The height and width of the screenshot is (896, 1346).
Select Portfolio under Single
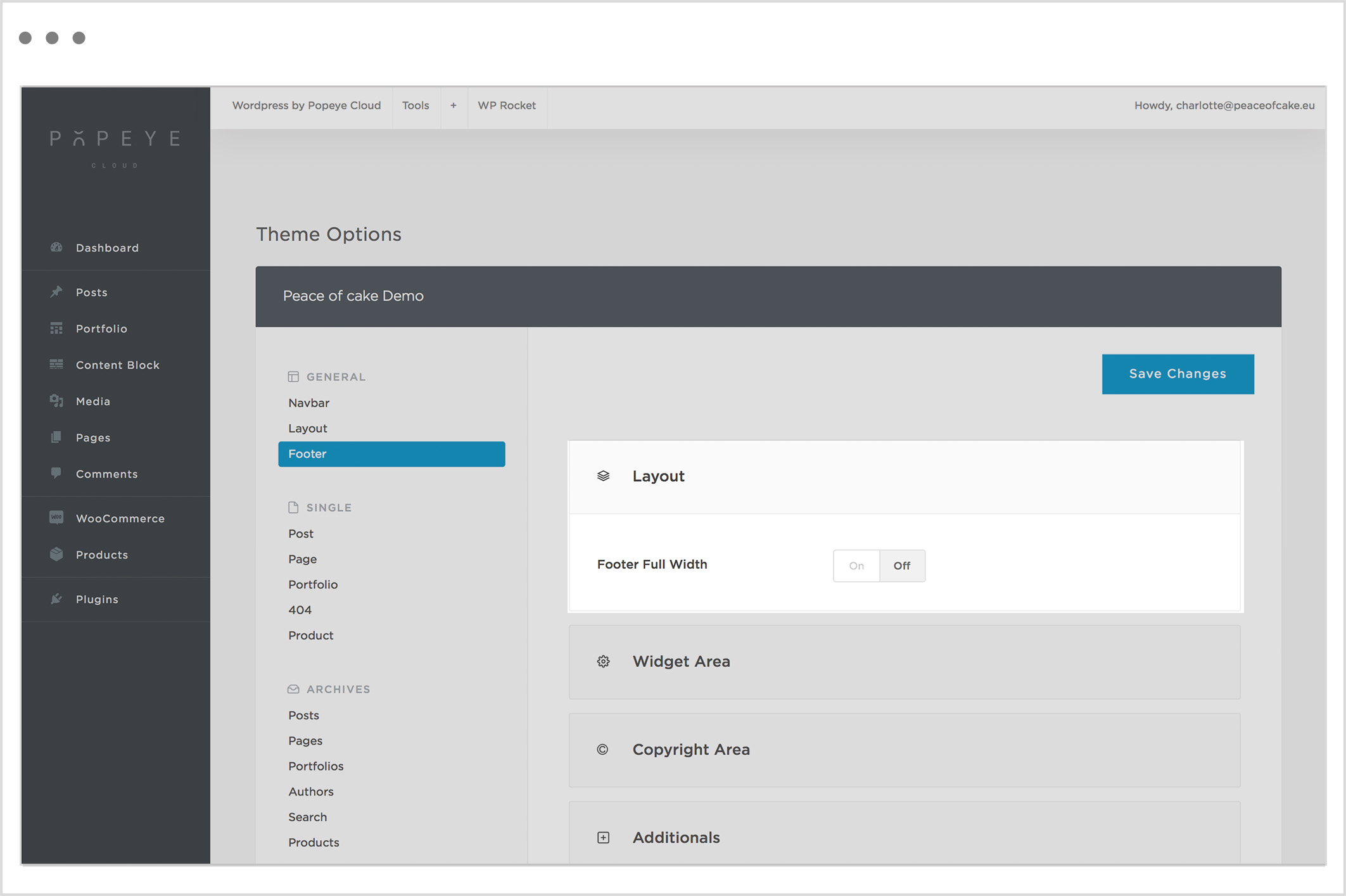coord(313,584)
